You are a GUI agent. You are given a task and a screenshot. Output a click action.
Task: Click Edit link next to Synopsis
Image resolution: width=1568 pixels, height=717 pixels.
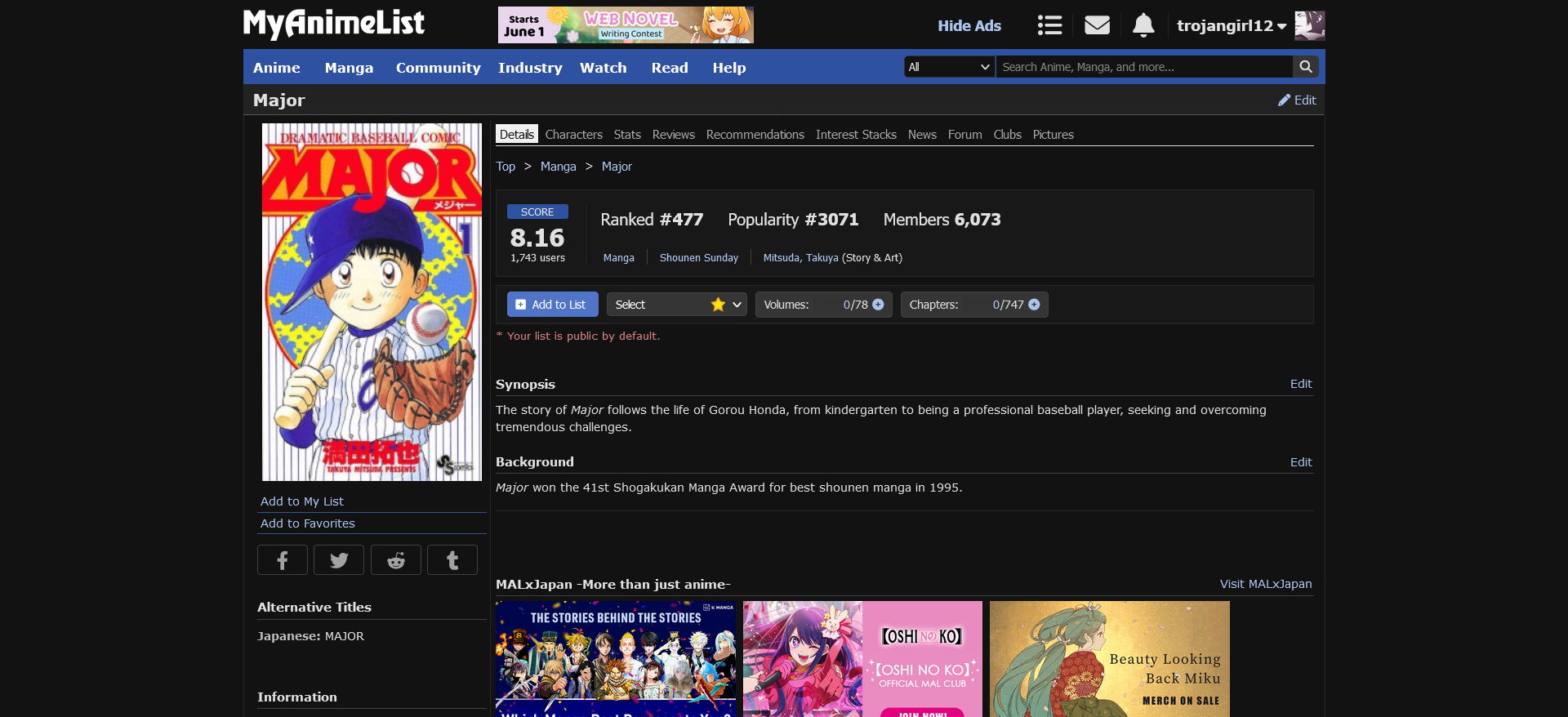pyautogui.click(x=1301, y=384)
